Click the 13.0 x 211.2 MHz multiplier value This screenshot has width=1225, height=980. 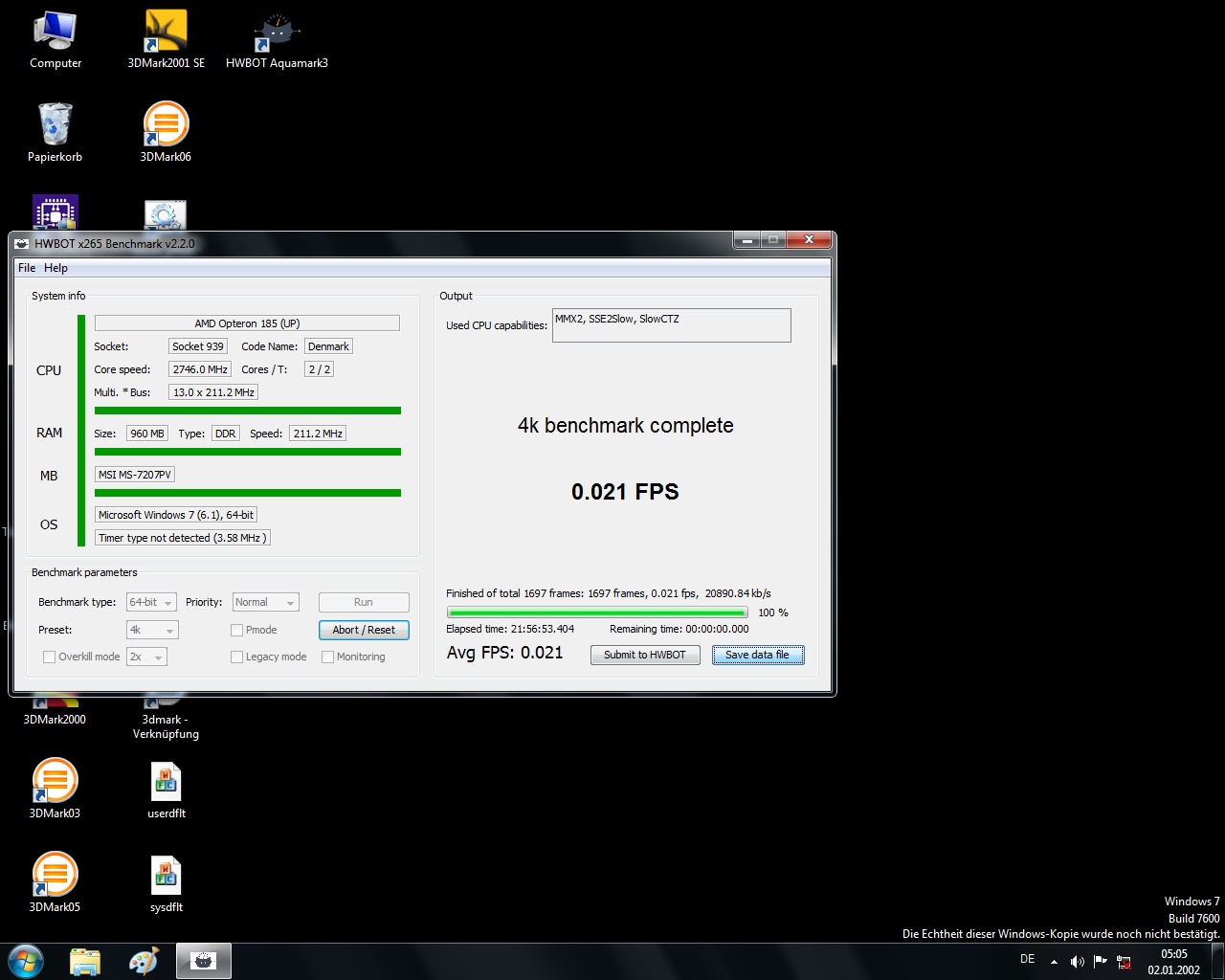coord(213,392)
